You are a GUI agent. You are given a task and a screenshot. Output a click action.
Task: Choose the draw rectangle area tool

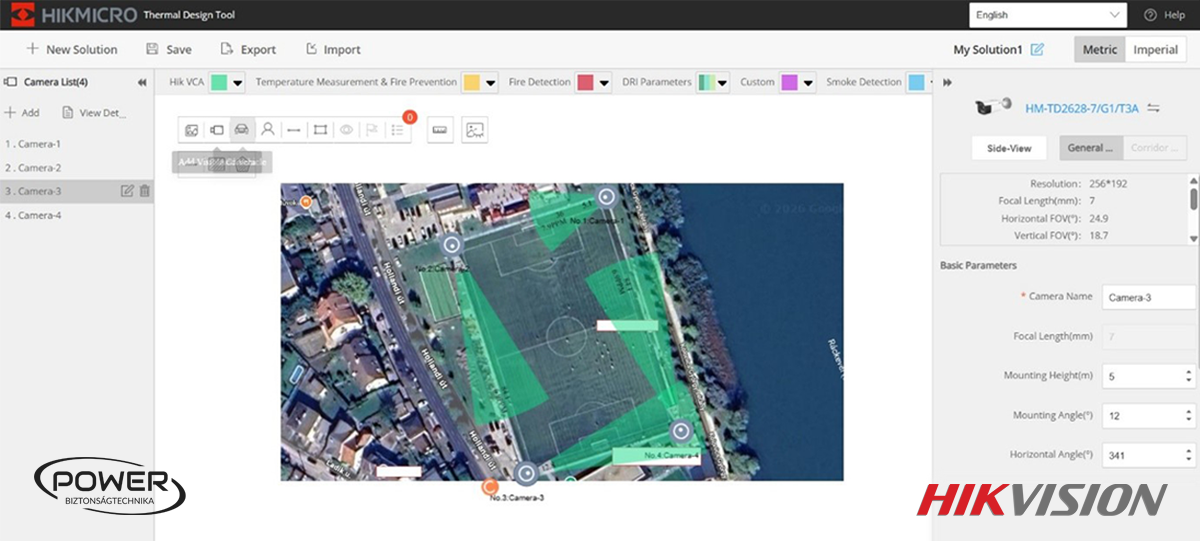point(320,130)
